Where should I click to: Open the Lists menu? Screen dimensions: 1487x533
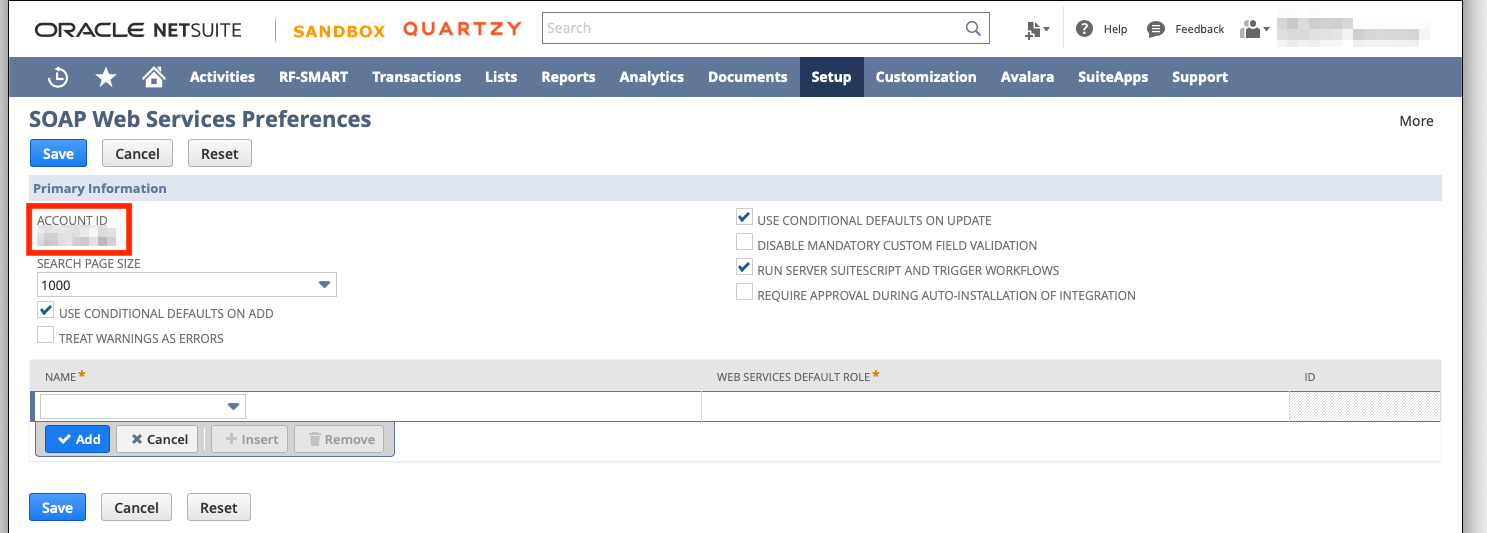pos(501,77)
